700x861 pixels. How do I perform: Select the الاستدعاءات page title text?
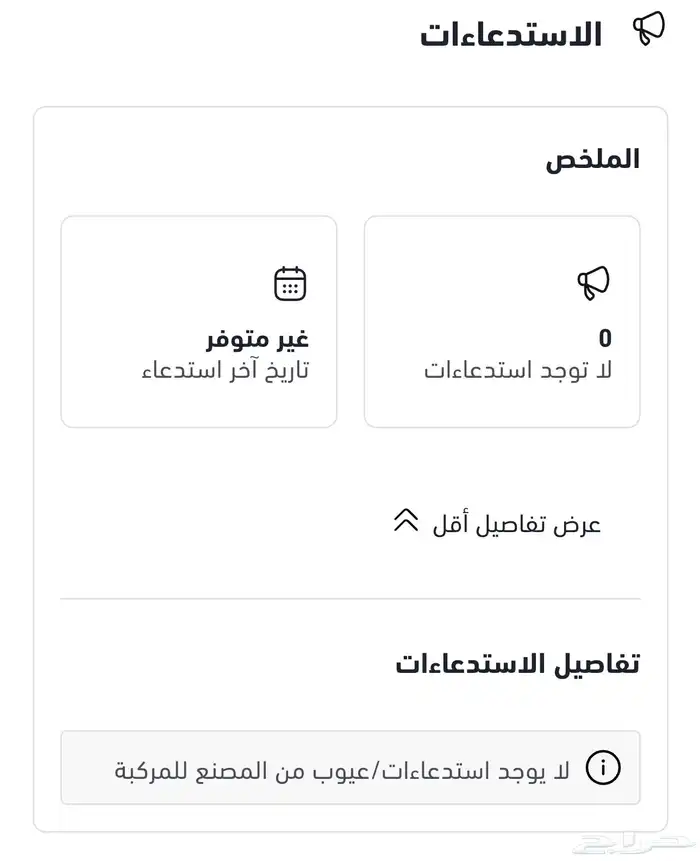[x=510, y=35]
